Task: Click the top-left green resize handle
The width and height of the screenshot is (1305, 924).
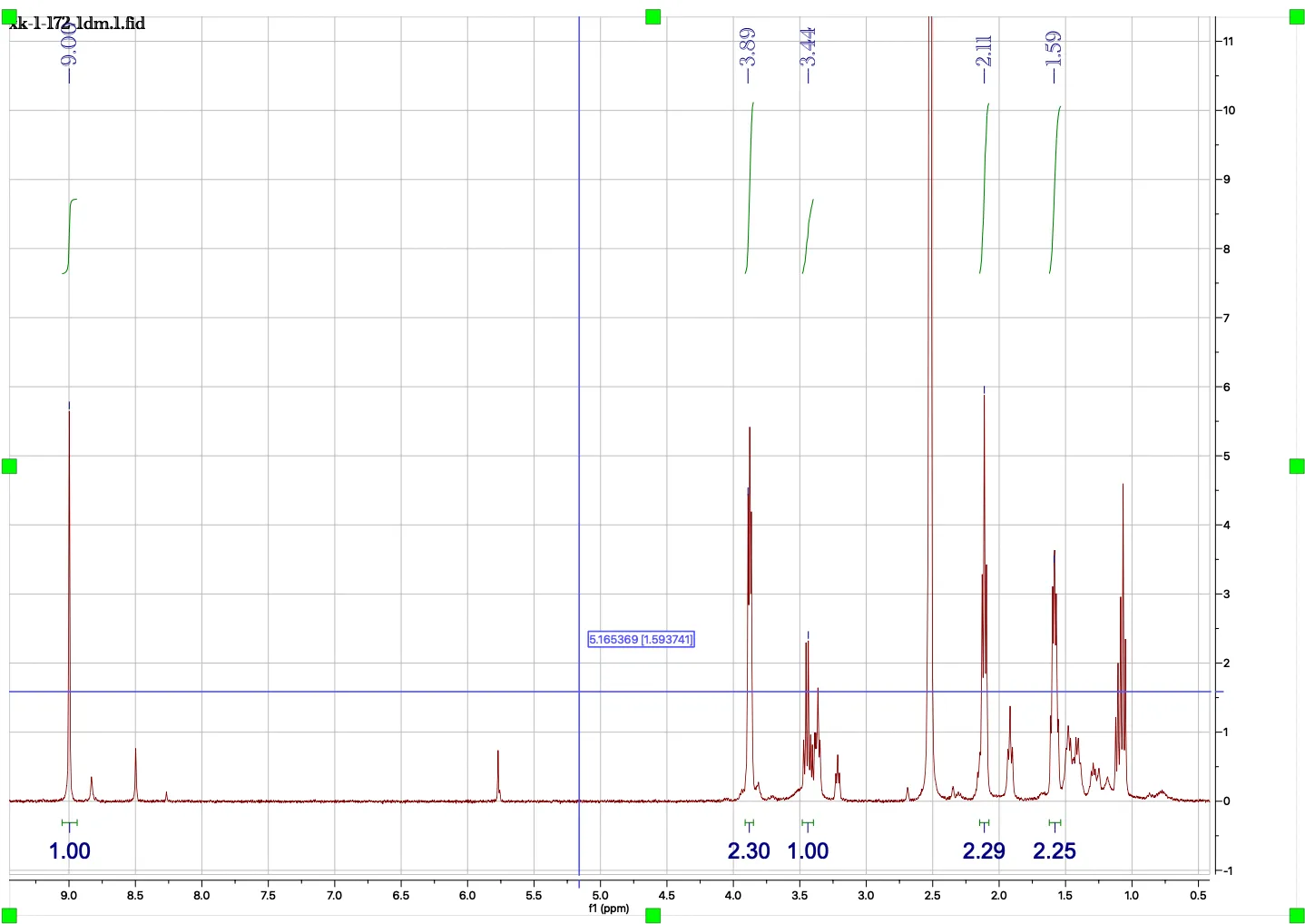Action: pos(9,16)
